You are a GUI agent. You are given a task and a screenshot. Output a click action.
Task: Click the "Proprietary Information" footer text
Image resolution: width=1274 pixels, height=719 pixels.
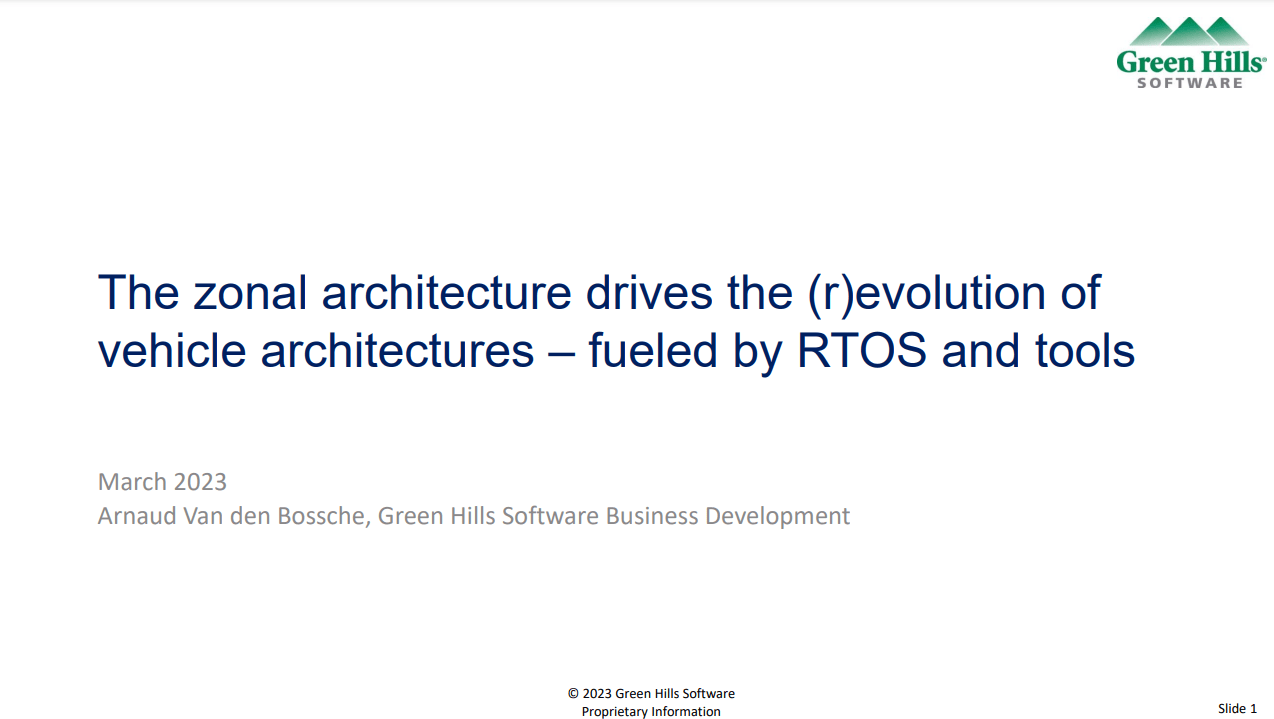pyautogui.click(x=651, y=712)
